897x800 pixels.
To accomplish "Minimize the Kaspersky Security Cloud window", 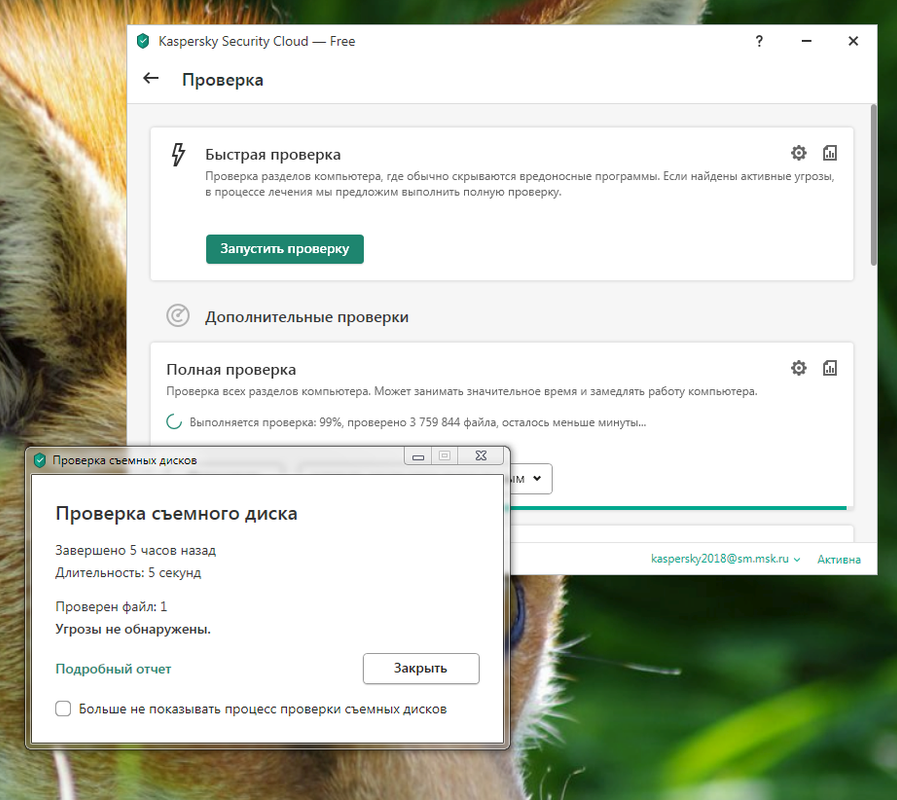I will coord(807,41).
